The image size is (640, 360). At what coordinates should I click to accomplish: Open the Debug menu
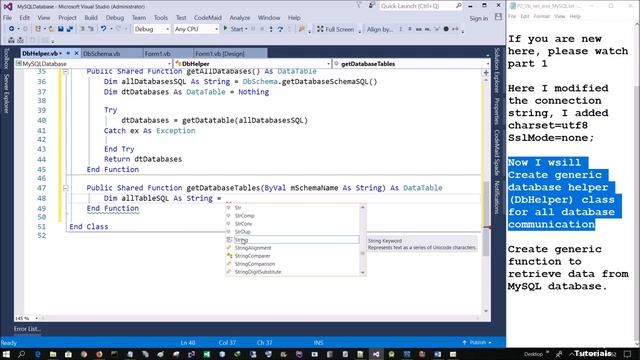(x=115, y=18)
